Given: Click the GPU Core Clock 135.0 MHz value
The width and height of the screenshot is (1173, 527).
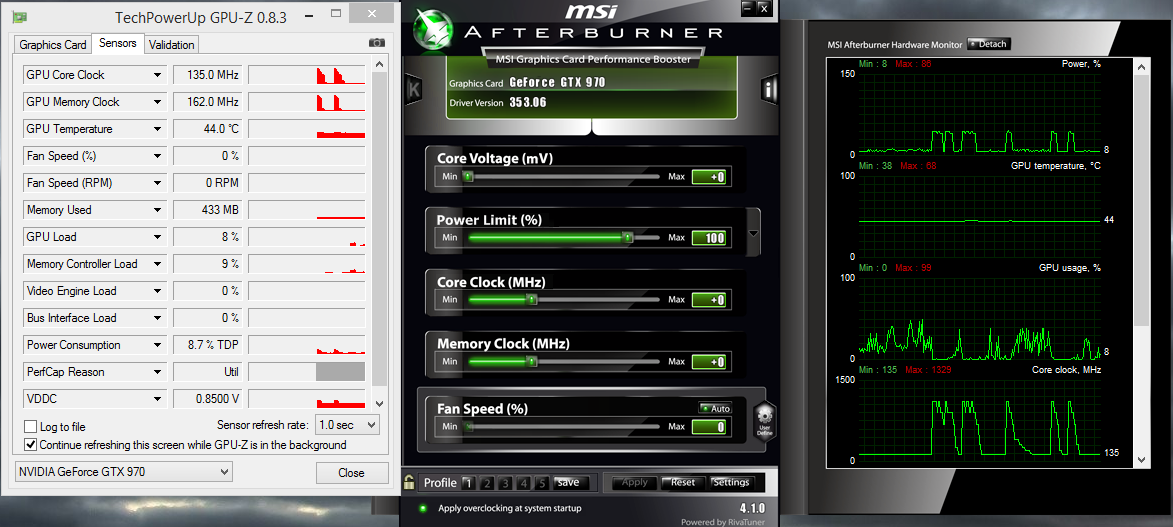Looking at the screenshot, I should pyautogui.click(x=207, y=75).
